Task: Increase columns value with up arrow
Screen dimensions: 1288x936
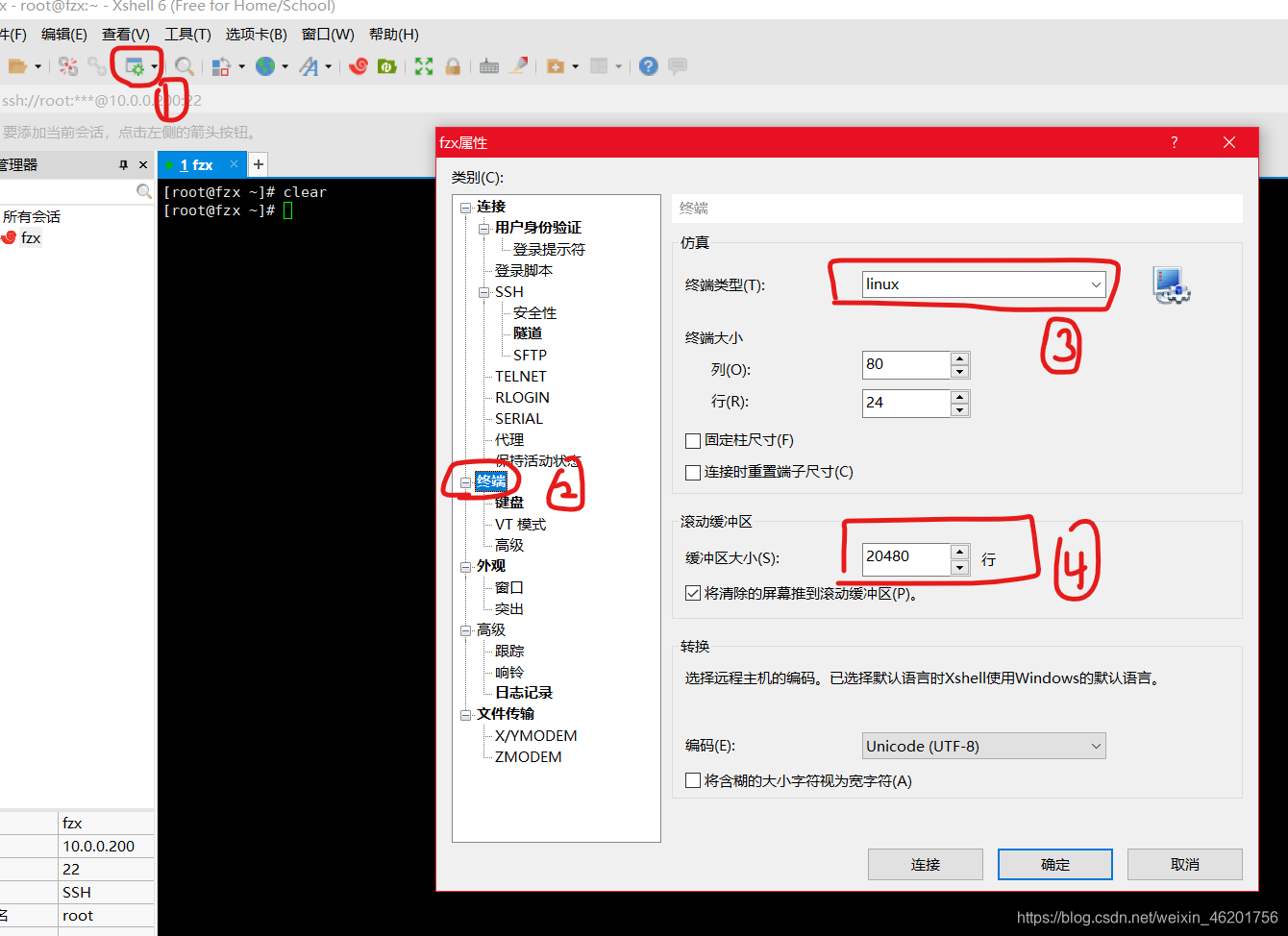Action: click(x=959, y=358)
